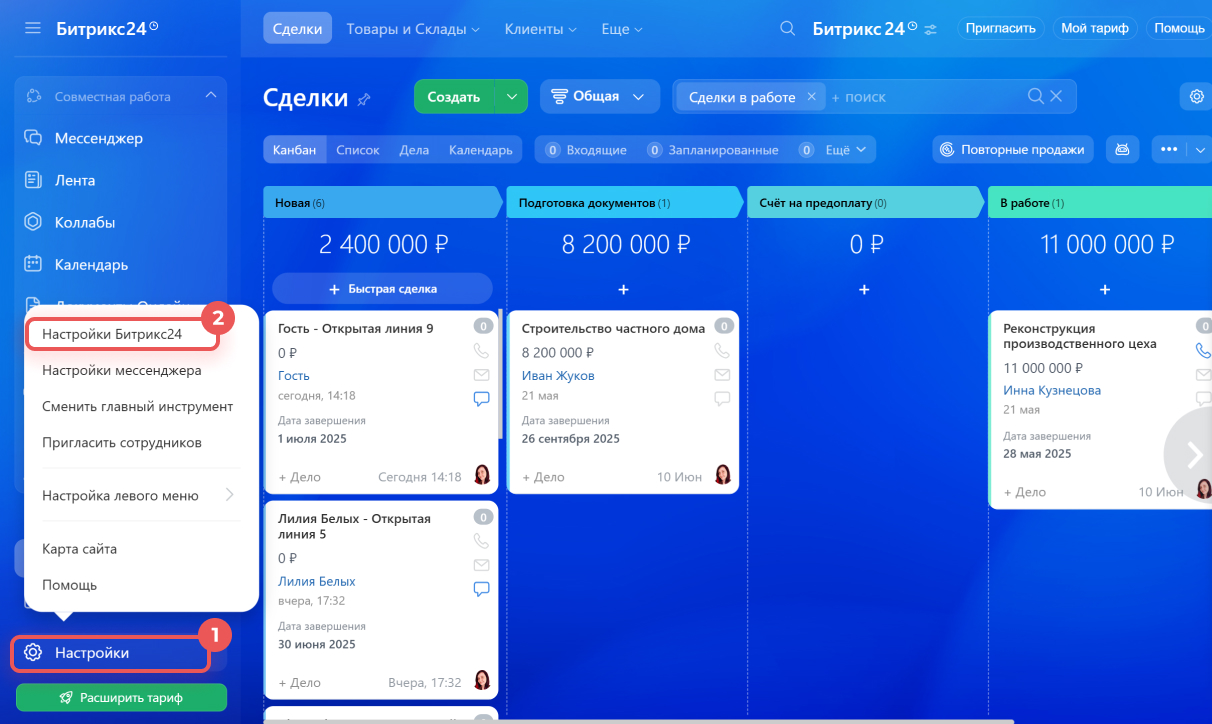Screen dimensions: 1212x724
Task: Click the chat icon on Строительство частного дома card
Action: coord(722,398)
